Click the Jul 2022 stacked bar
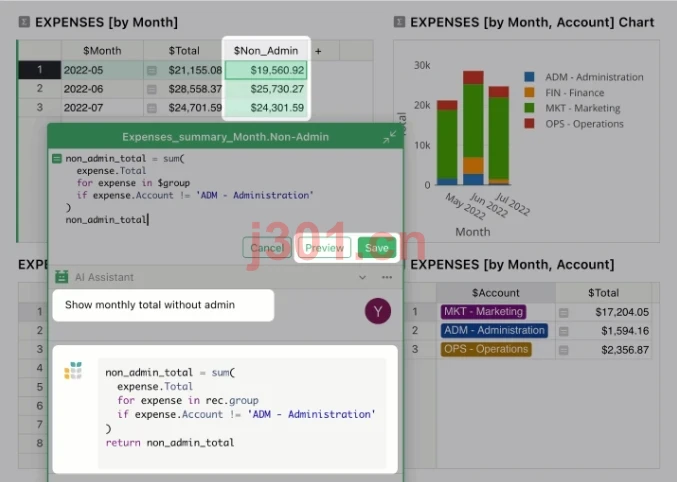The width and height of the screenshot is (677, 482). click(x=499, y=135)
